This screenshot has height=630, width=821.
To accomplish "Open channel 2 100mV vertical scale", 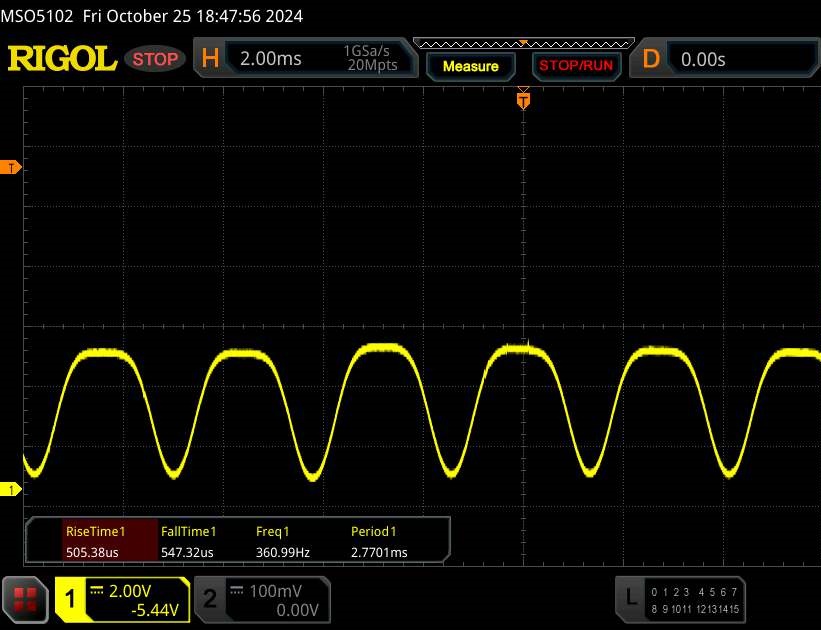I will (x=275, y=591).
